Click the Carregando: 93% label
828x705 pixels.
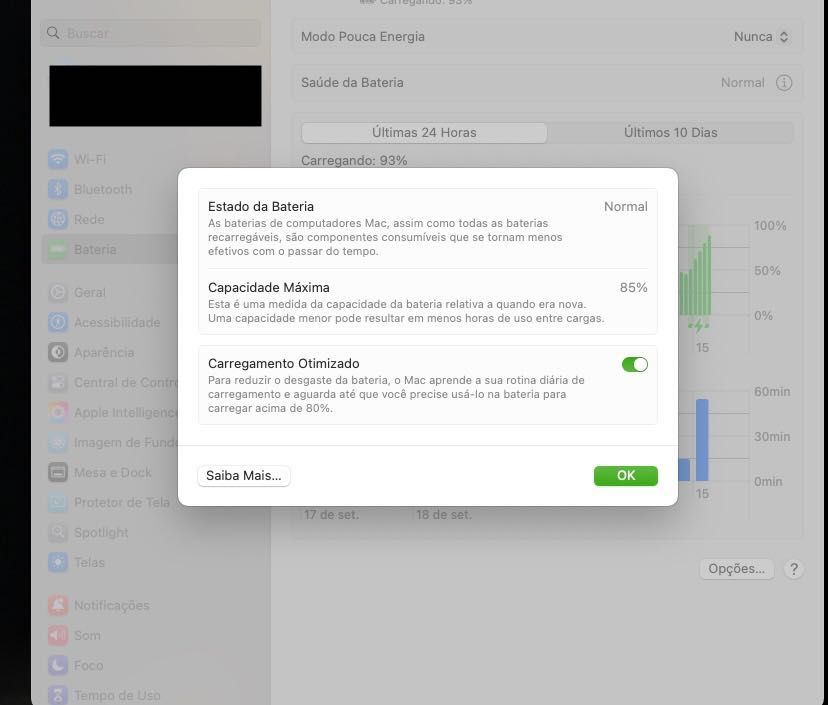point(354,161)
